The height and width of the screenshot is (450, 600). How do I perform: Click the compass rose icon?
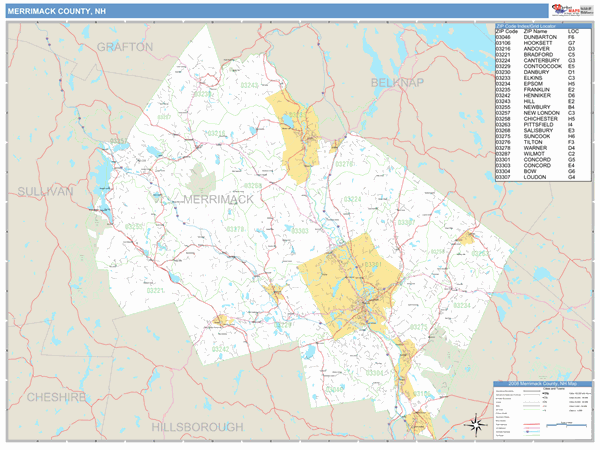coord(478,425)
